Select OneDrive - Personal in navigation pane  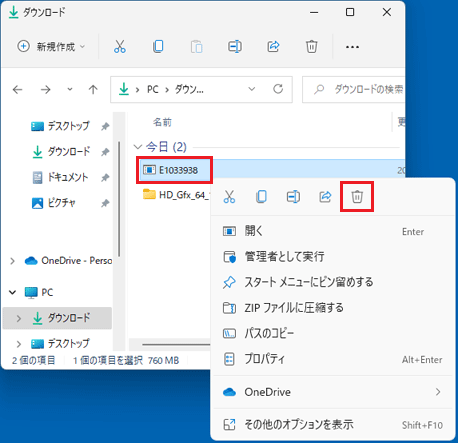(68, 261)
